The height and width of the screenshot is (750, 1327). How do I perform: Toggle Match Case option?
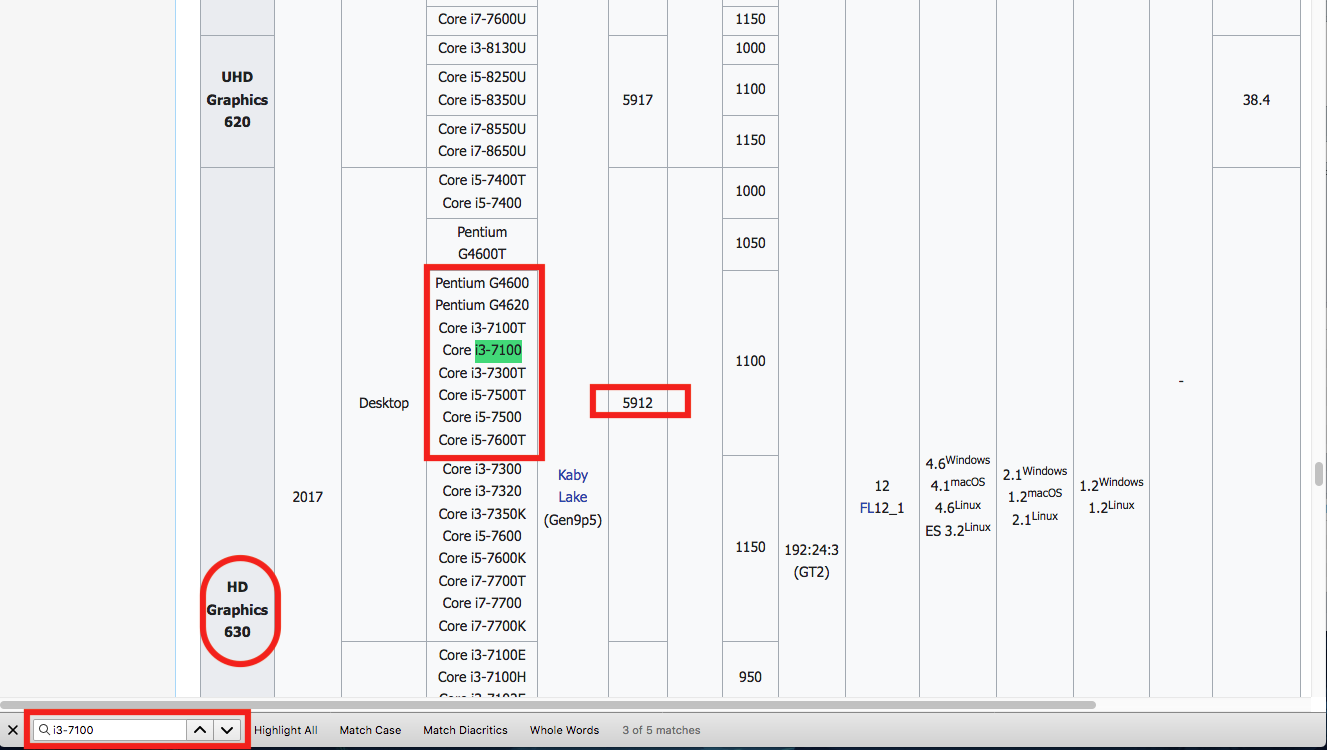tap(370, 730)
